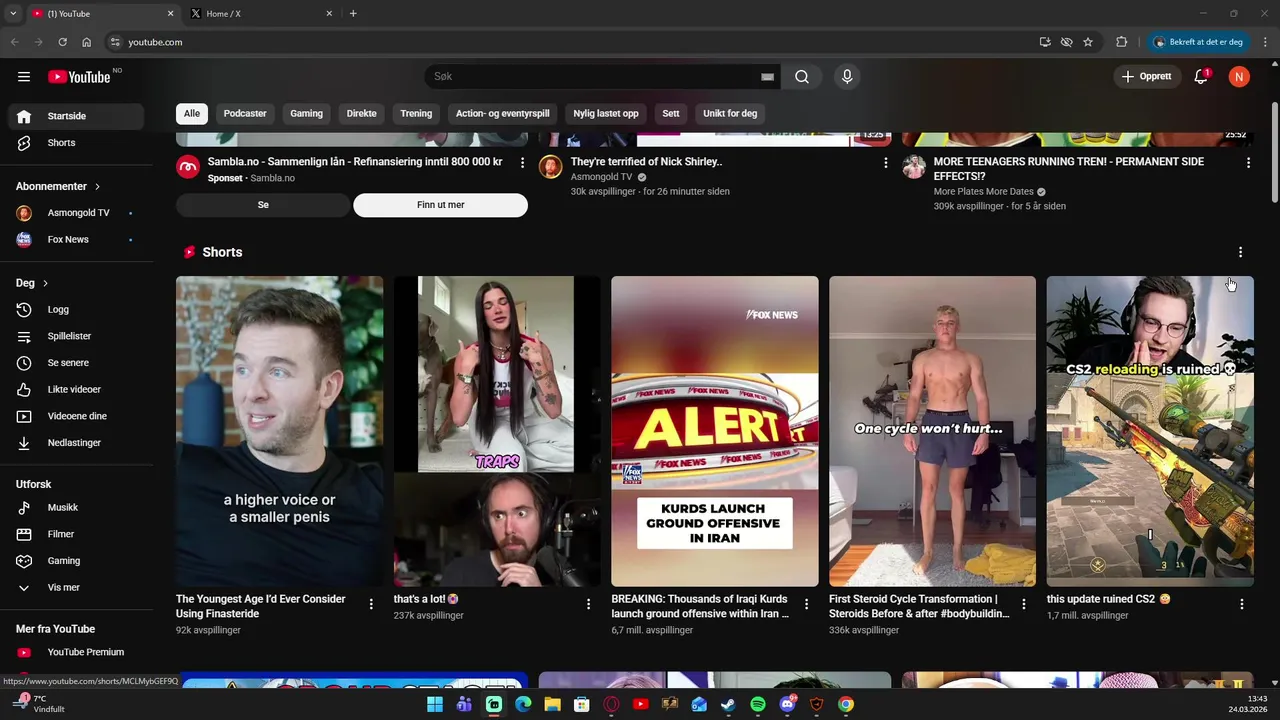Open more options for Shorts shelf
Viewport: 1280px width, 720px height.
(1240, 252)
